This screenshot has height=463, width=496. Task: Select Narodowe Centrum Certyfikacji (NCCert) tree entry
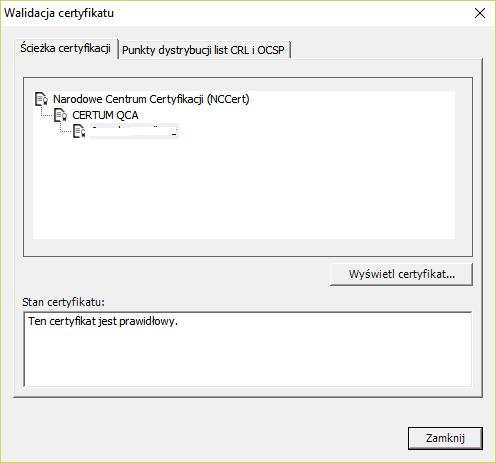(x=151, y=99)
